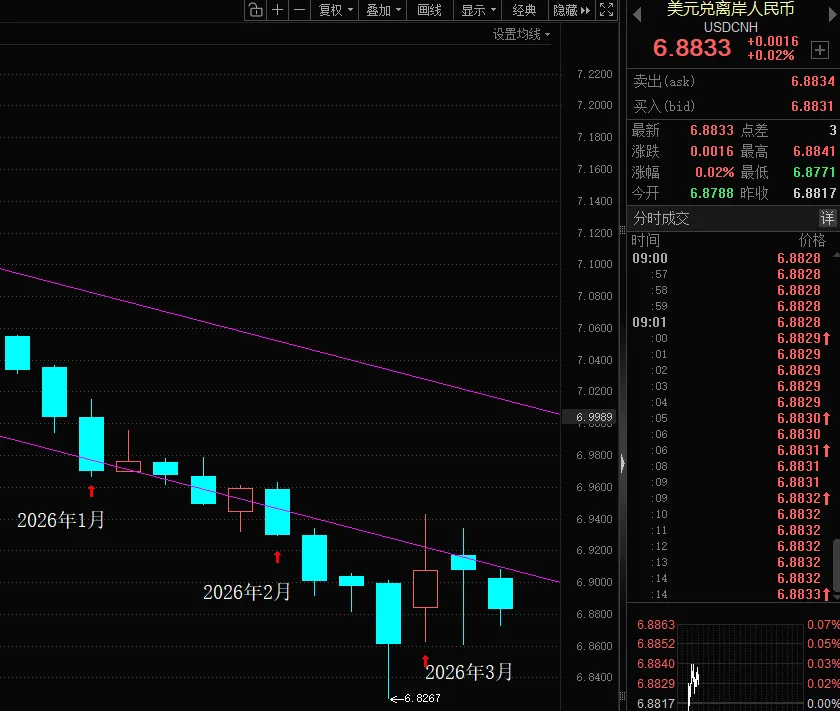The height and width of the screenshot is (711, 840).
Task: Open the 详 detailed trades button
Action: (x=827, y=218)
